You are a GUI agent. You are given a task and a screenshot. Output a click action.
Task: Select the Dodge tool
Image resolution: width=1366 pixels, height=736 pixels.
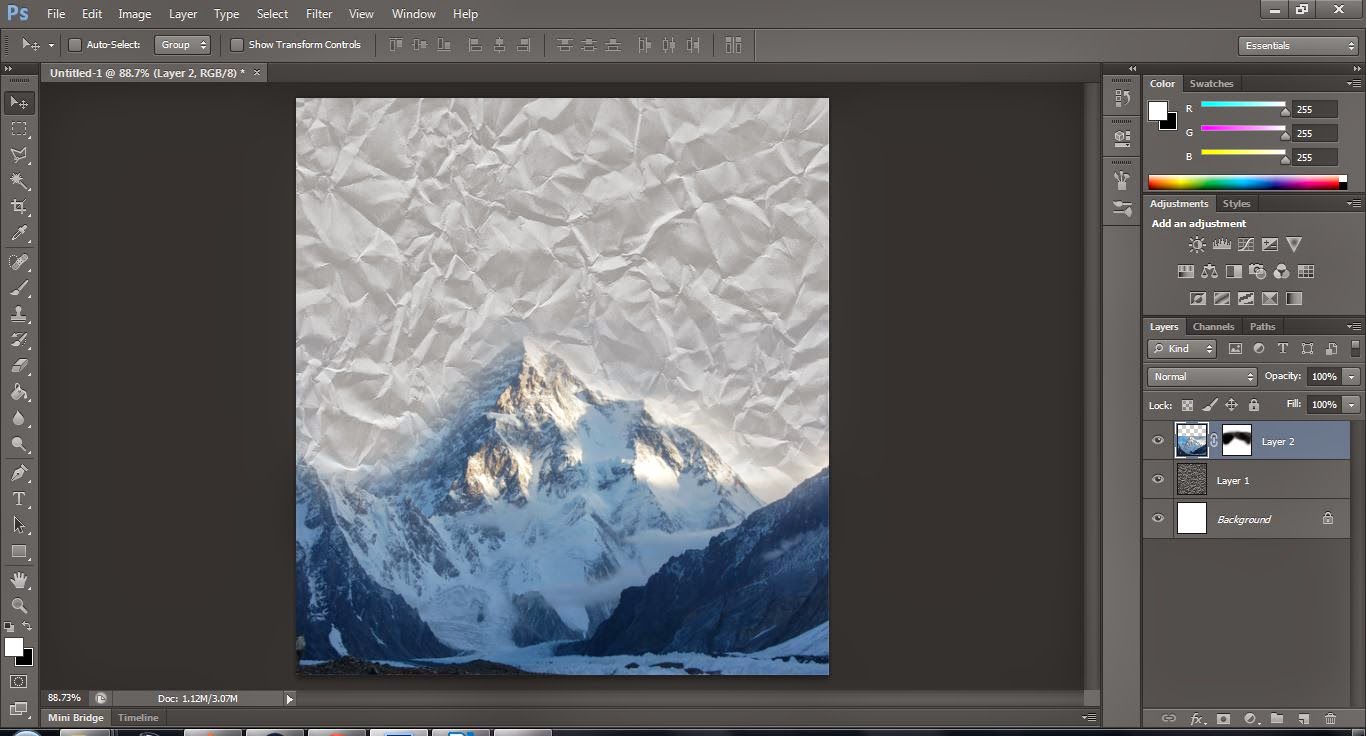(19, 444)
